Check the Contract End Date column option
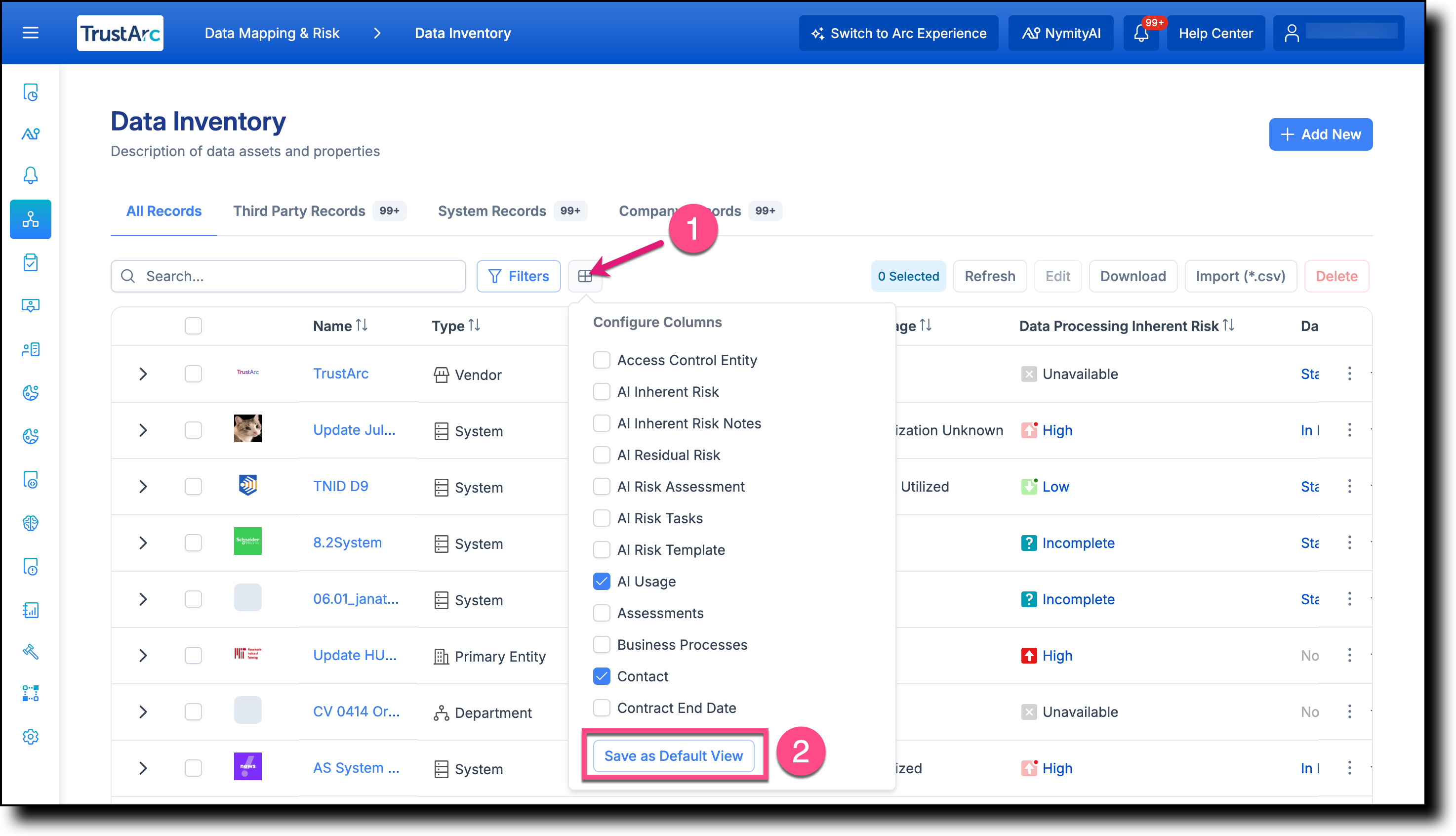Image resolution: width=1456 pixels, height=836 pixels. 601,708
